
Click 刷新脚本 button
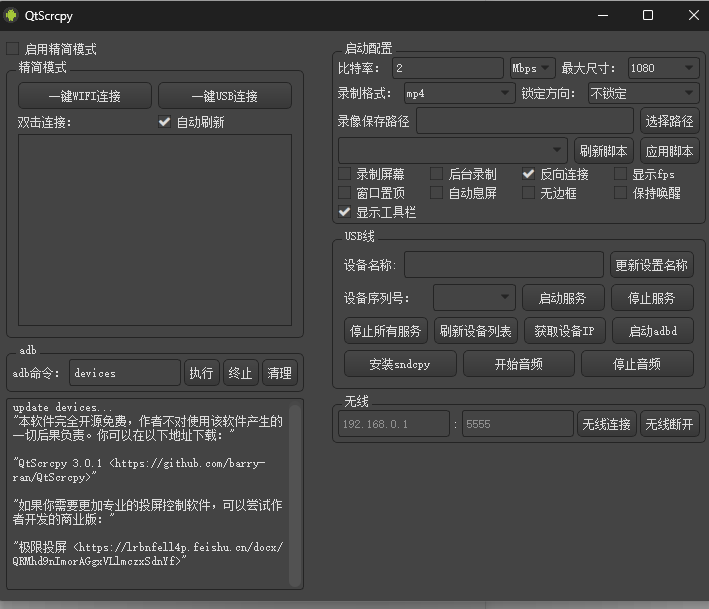(604, 151)
